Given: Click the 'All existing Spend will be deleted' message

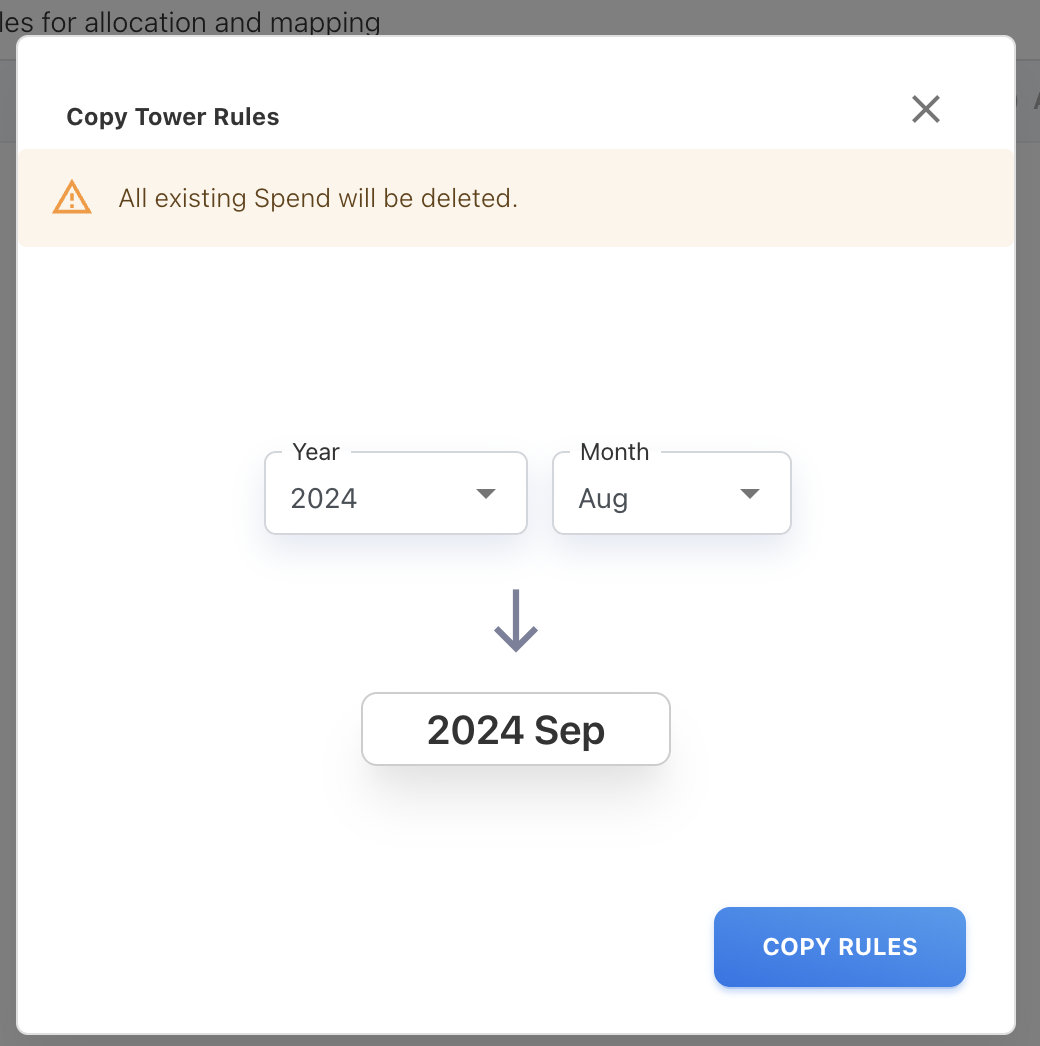Looking at the screenshot, I should 318,198.
